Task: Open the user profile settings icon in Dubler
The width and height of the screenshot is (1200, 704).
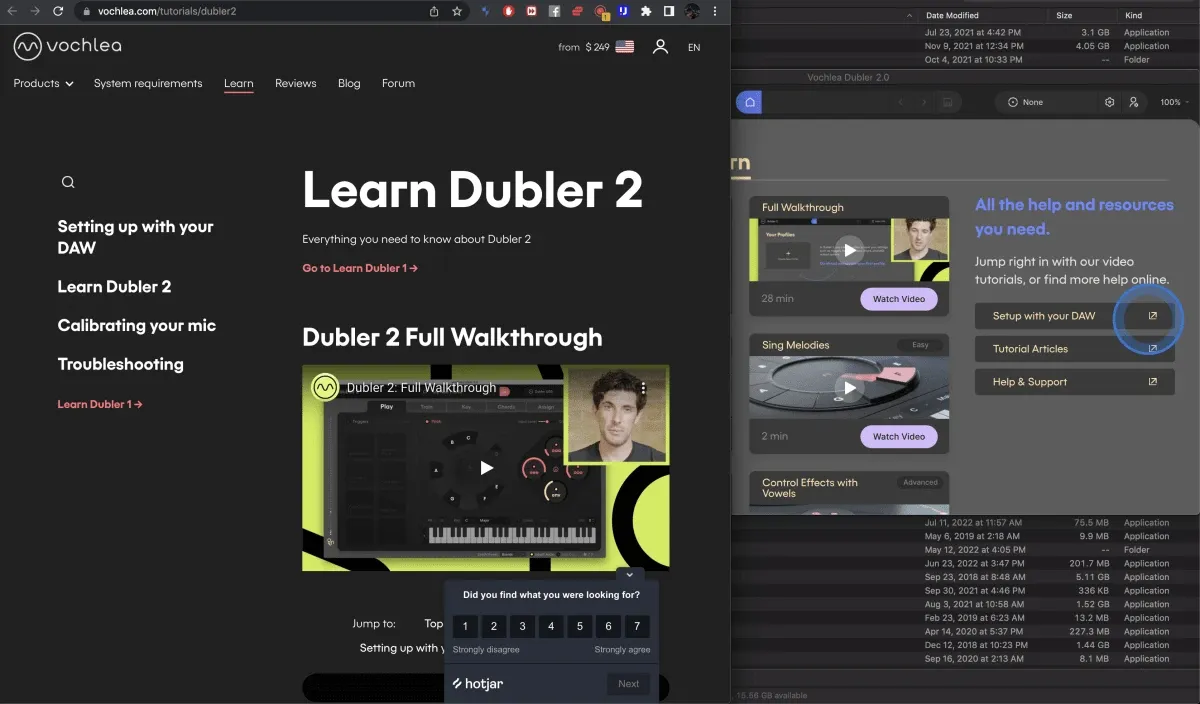Action: click(1133, 102)
